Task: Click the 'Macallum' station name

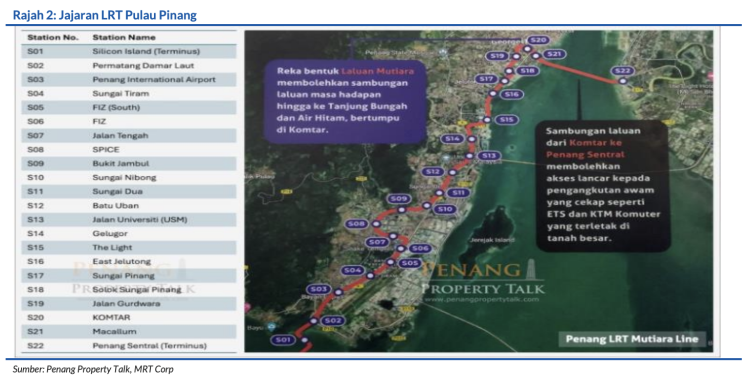Action: pyautogui.click(x=114, y=331)
